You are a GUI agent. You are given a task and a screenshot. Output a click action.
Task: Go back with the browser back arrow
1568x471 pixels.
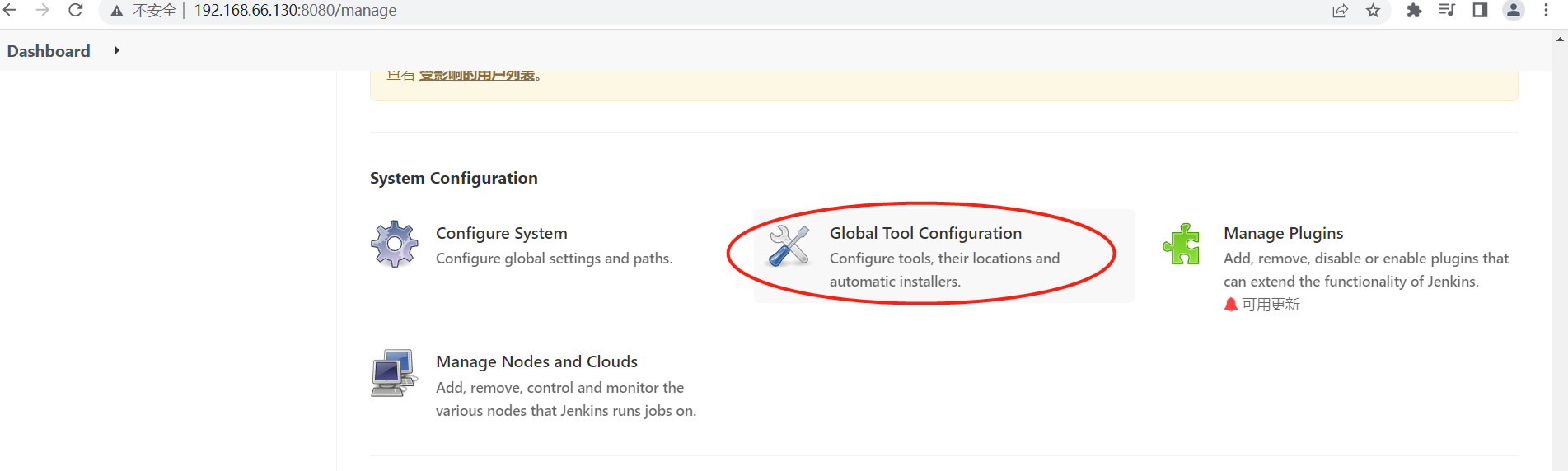[x=11, y=11]
